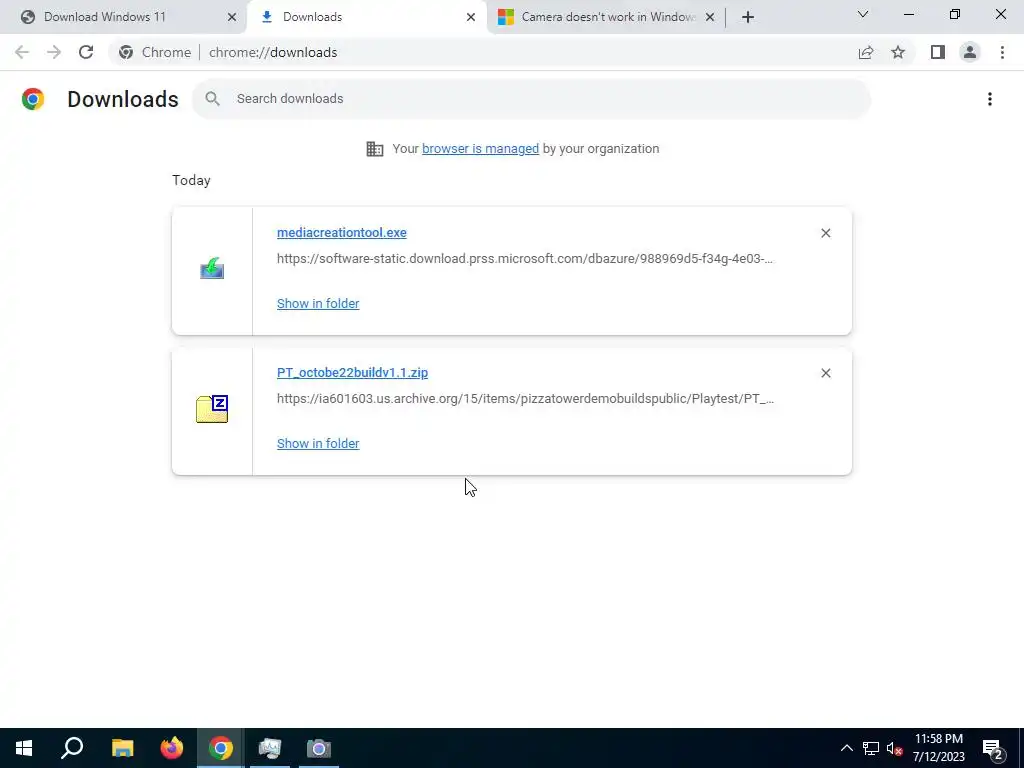Screen dimensions: 1024x768
Task: Open the Chrome side panel
Action: coord(938,52)
